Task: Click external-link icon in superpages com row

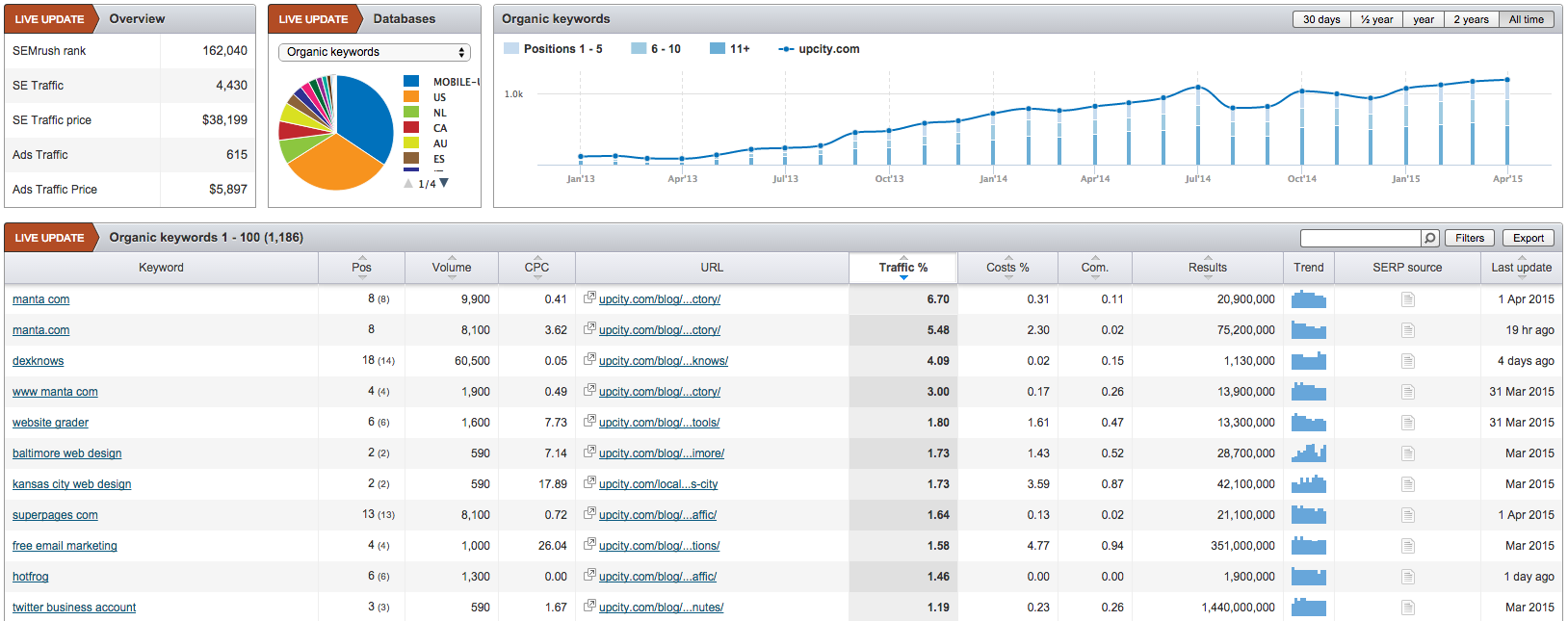Action: pos(589,513)
